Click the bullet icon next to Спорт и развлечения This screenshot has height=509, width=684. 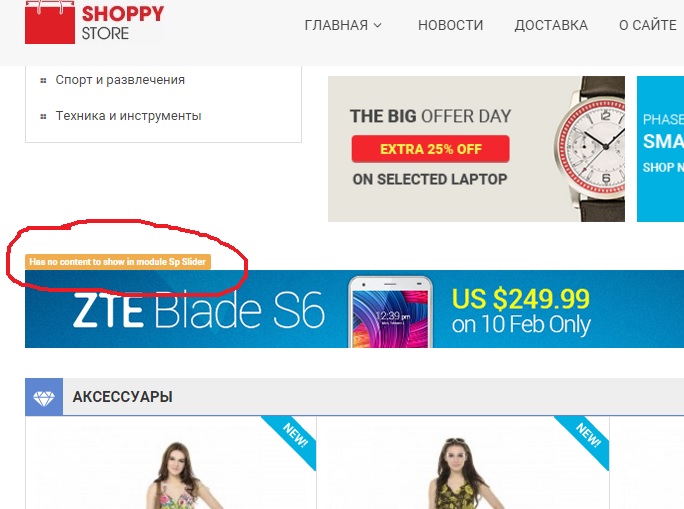point(43,80)
